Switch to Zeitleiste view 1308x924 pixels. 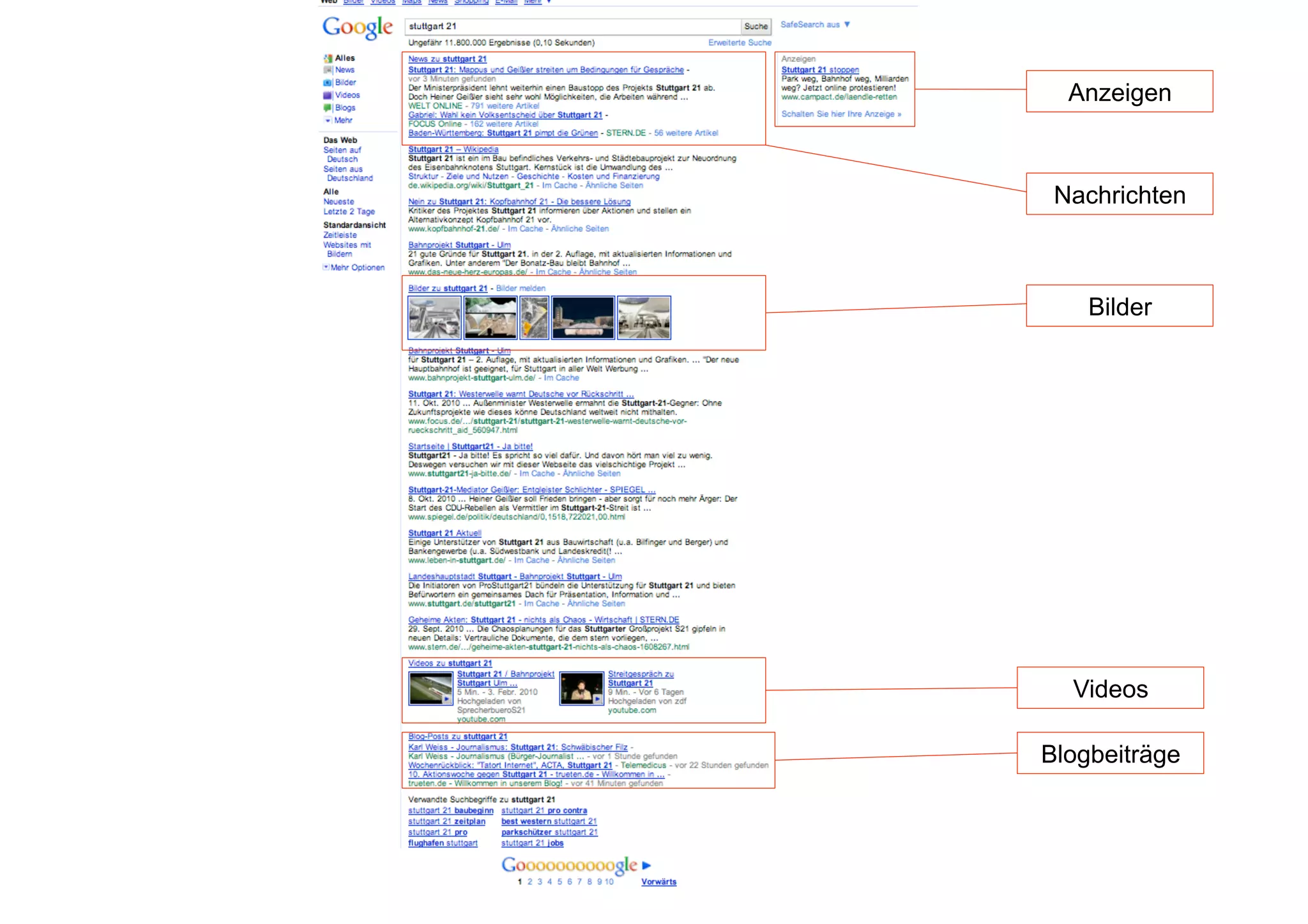click(340, 235)
